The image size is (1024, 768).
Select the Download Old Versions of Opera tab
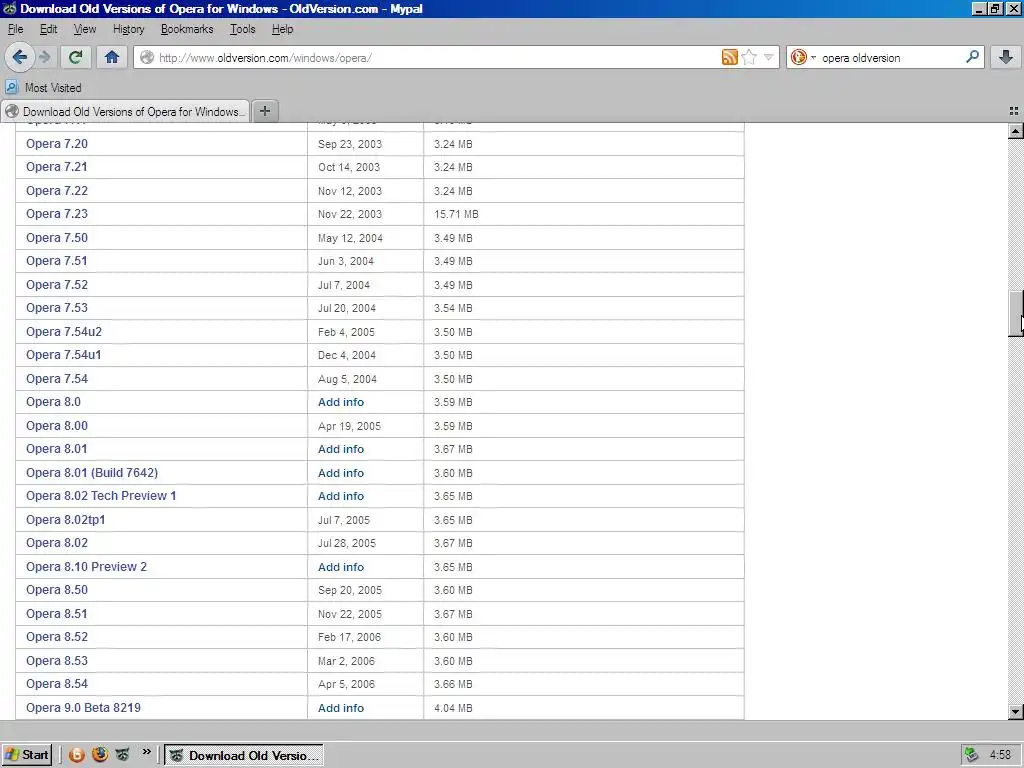125,112
